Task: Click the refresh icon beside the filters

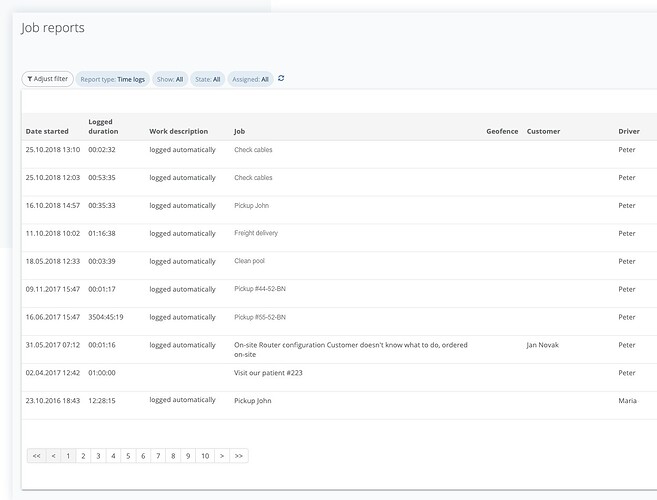Action: [x=281, y=78]
